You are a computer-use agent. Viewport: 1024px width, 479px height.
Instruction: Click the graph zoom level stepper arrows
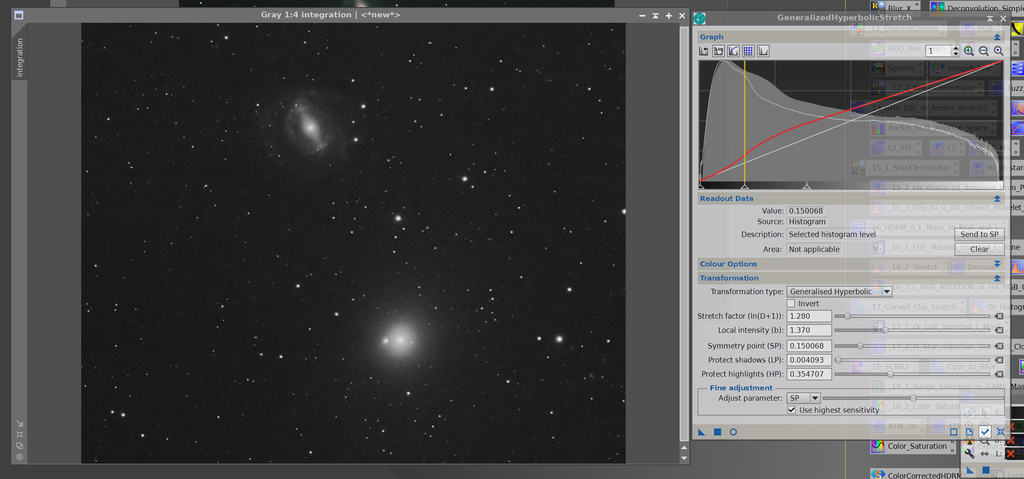point(956,51)
